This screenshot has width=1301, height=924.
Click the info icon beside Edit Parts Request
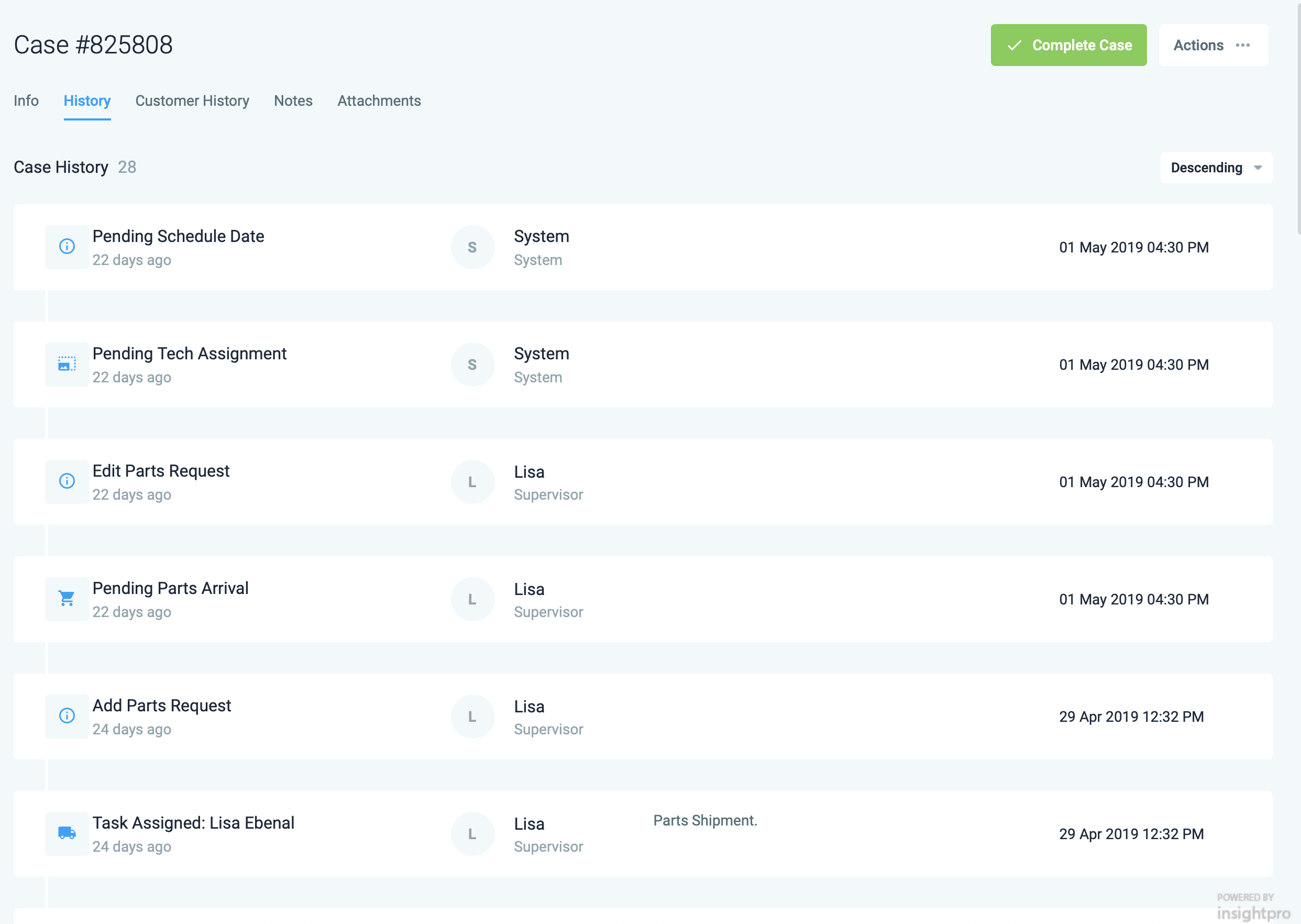(x=67, y=481)
